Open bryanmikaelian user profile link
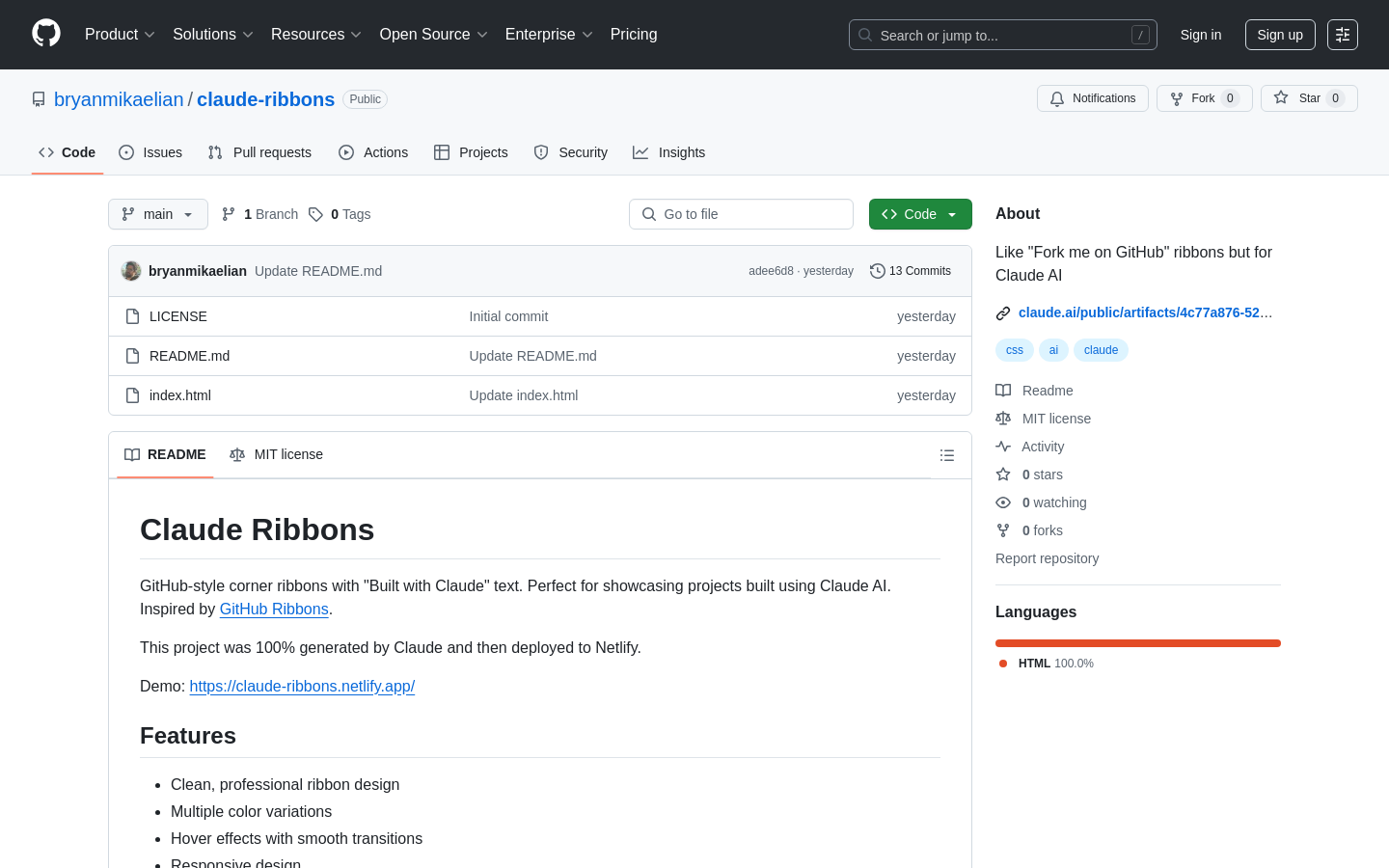The width and height of the screenshot is (1389, 868). click(x=119, y=99)
